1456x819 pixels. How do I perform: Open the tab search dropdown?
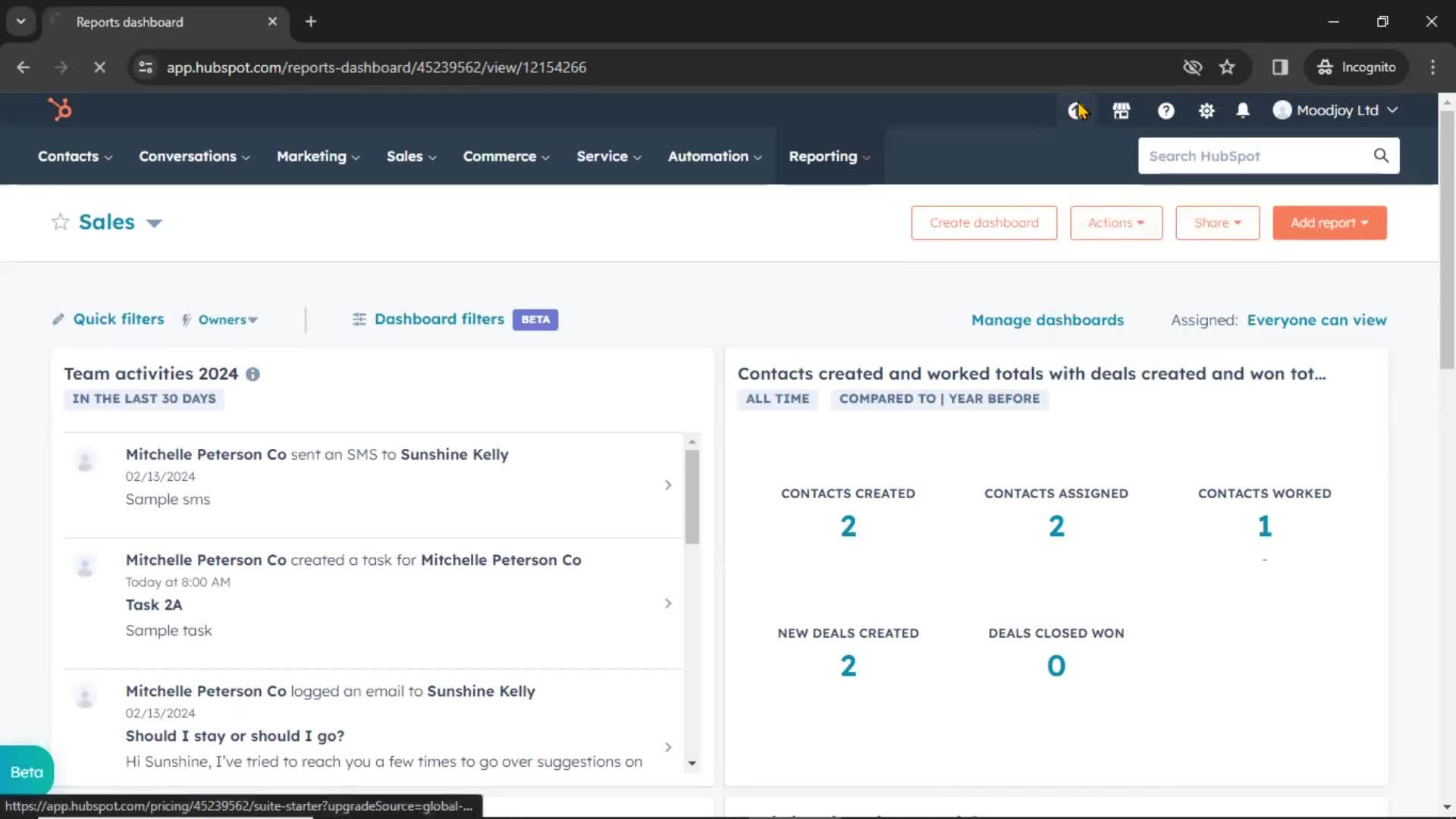click(x=20, y=21)
